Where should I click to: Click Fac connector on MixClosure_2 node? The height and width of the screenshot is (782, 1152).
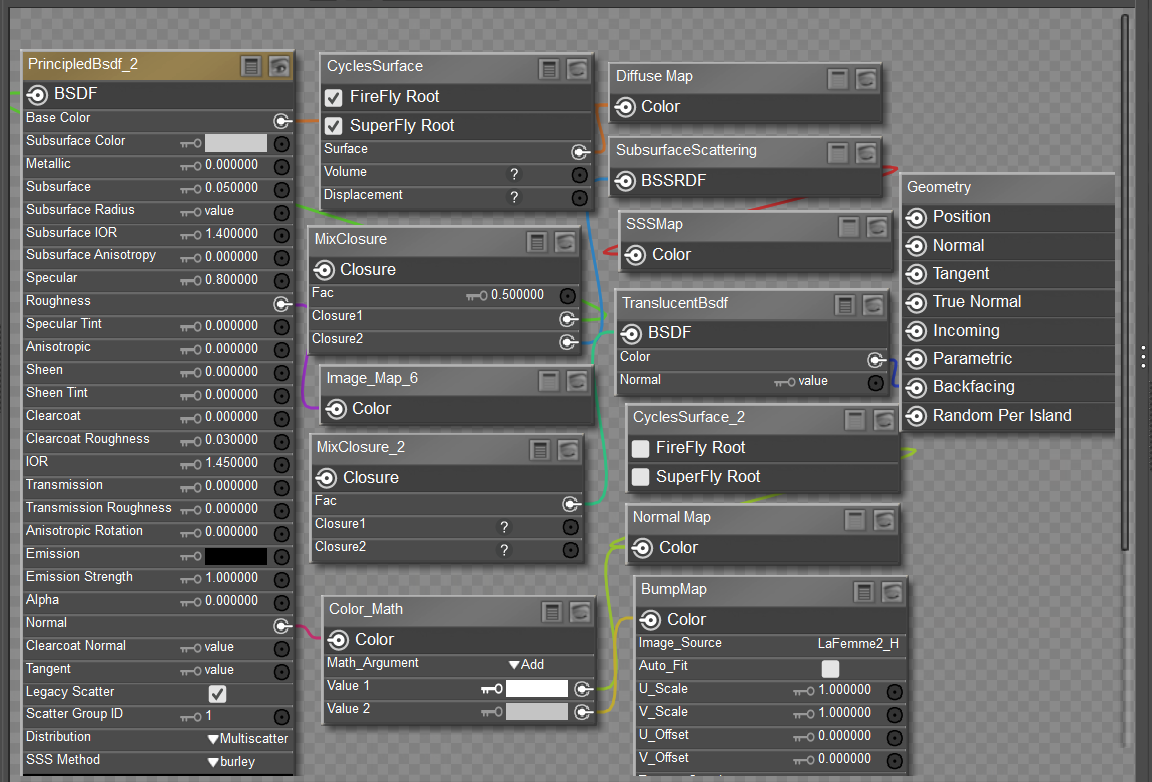point(570,504)
